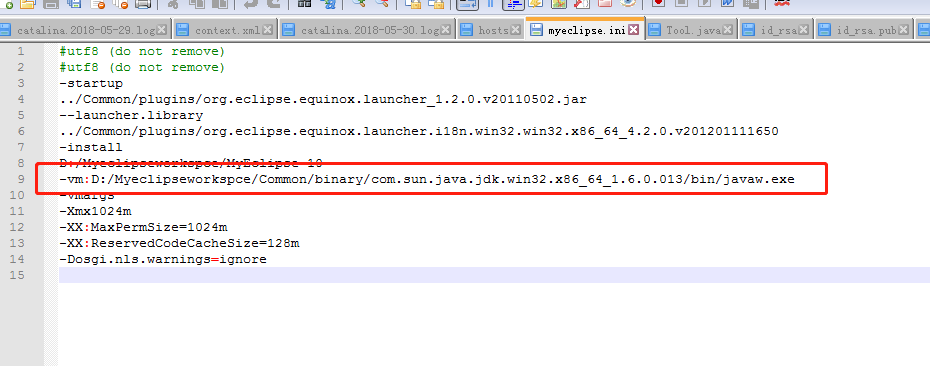Viewport: 930px width, 366px height.
Task: Click the Save All toolbar icon
Action: [74, 4]
